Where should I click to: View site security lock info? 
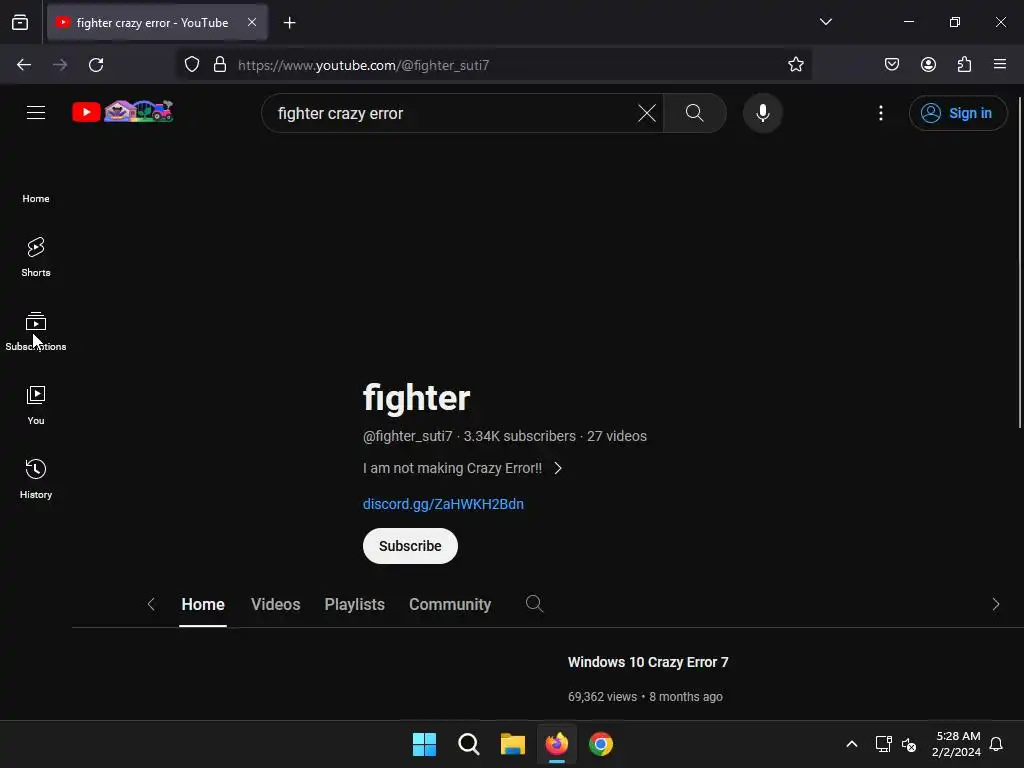[x=220, y=65]
